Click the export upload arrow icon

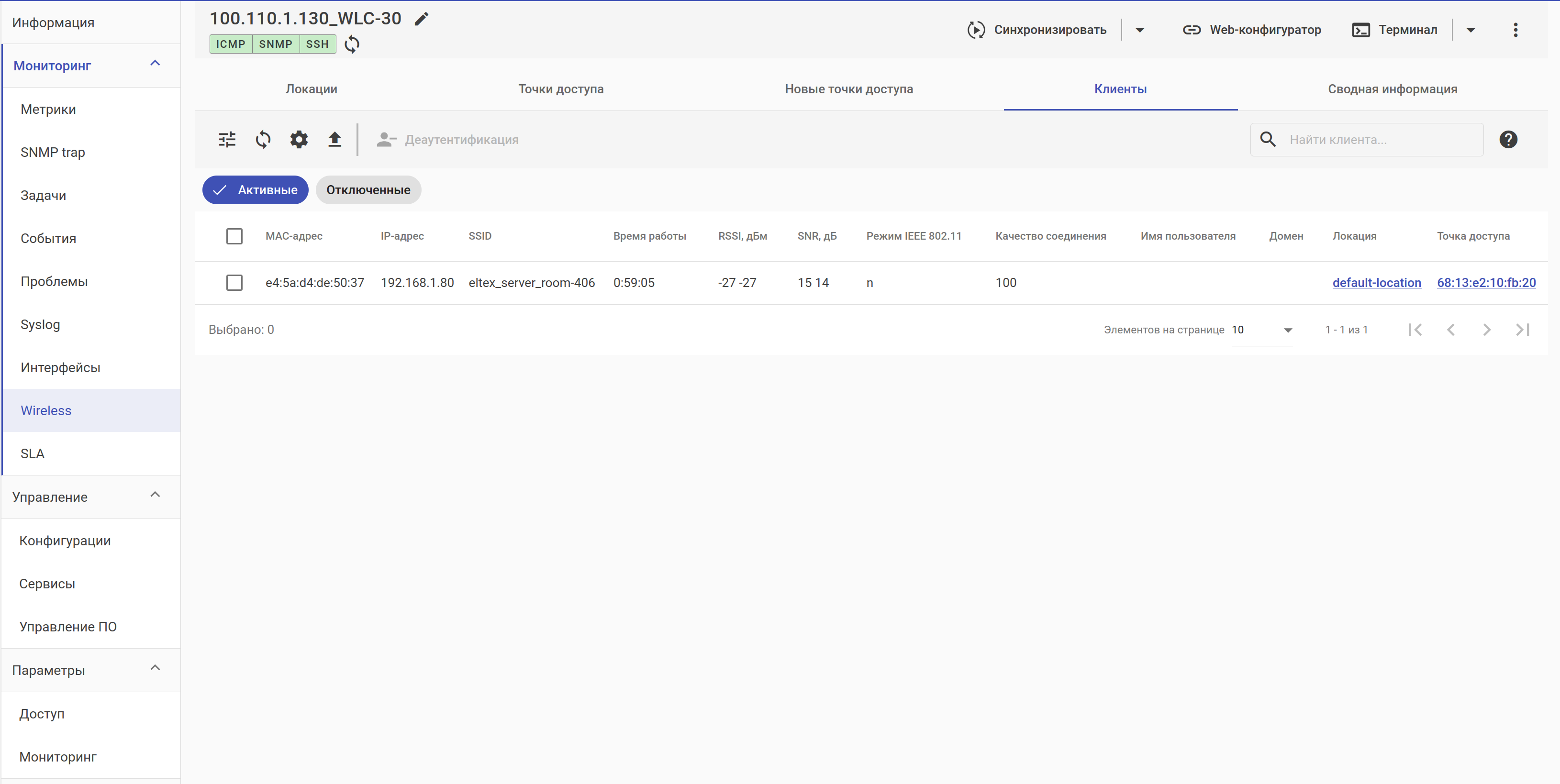(x=334, y=140)
